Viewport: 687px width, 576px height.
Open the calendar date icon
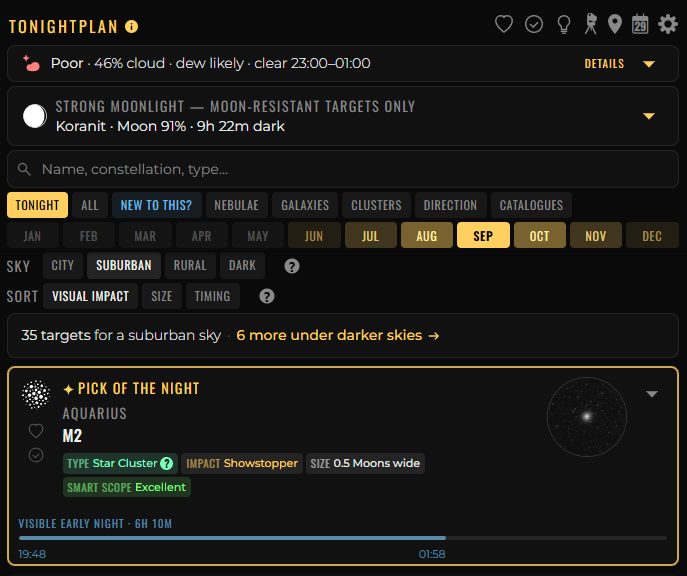pyautogui.click(x=640, y=24)
